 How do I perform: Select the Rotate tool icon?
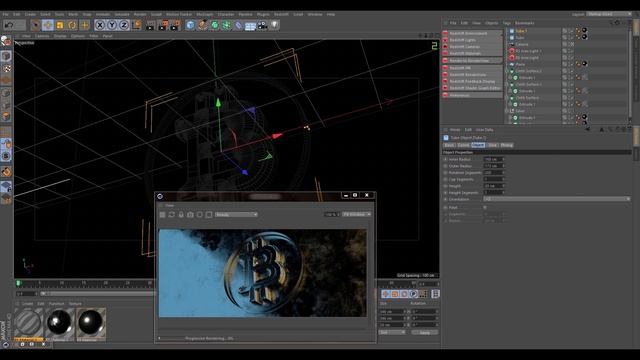tap(72, 25)
